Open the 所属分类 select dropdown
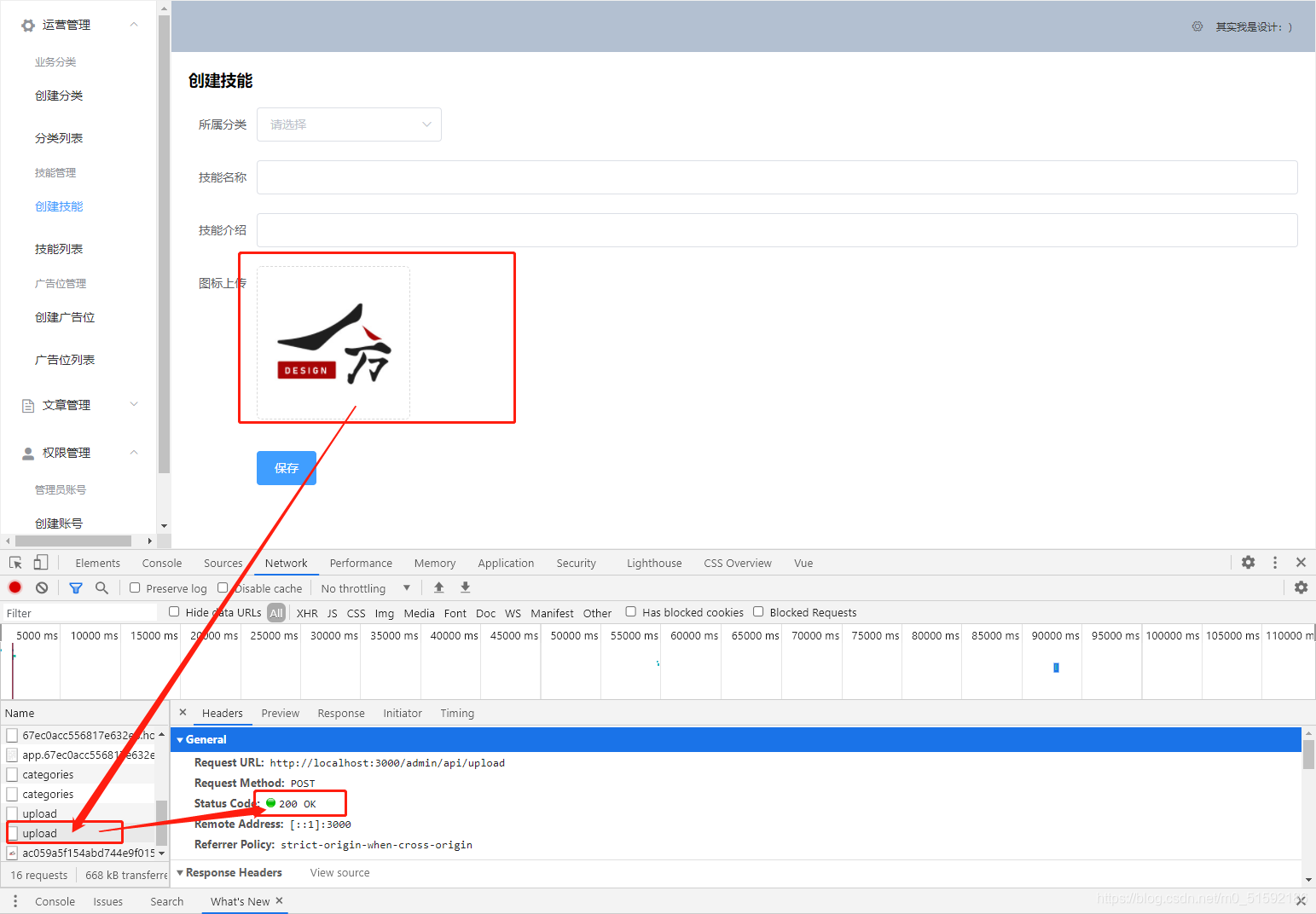Viewport: 1316px width, 914px height. (349, 124)
